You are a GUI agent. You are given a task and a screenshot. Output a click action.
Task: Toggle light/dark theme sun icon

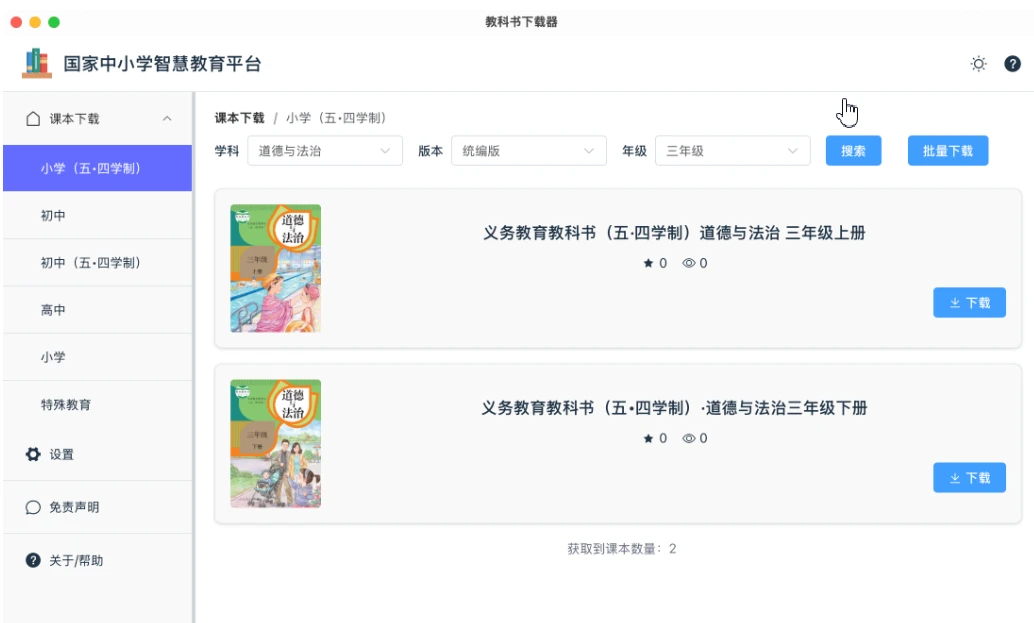tap(978, 64)
